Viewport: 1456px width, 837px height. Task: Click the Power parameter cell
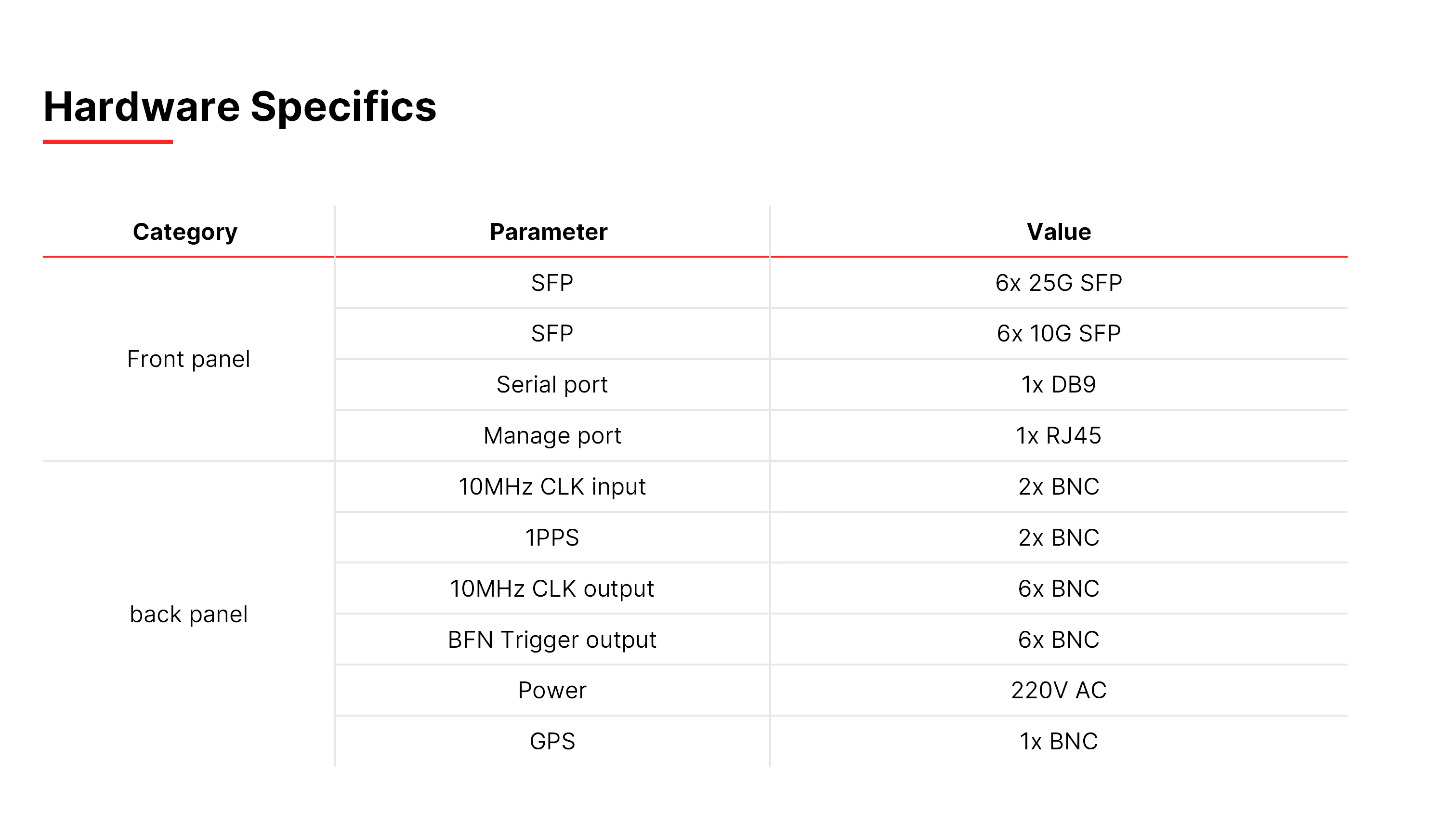click(552, 691)
